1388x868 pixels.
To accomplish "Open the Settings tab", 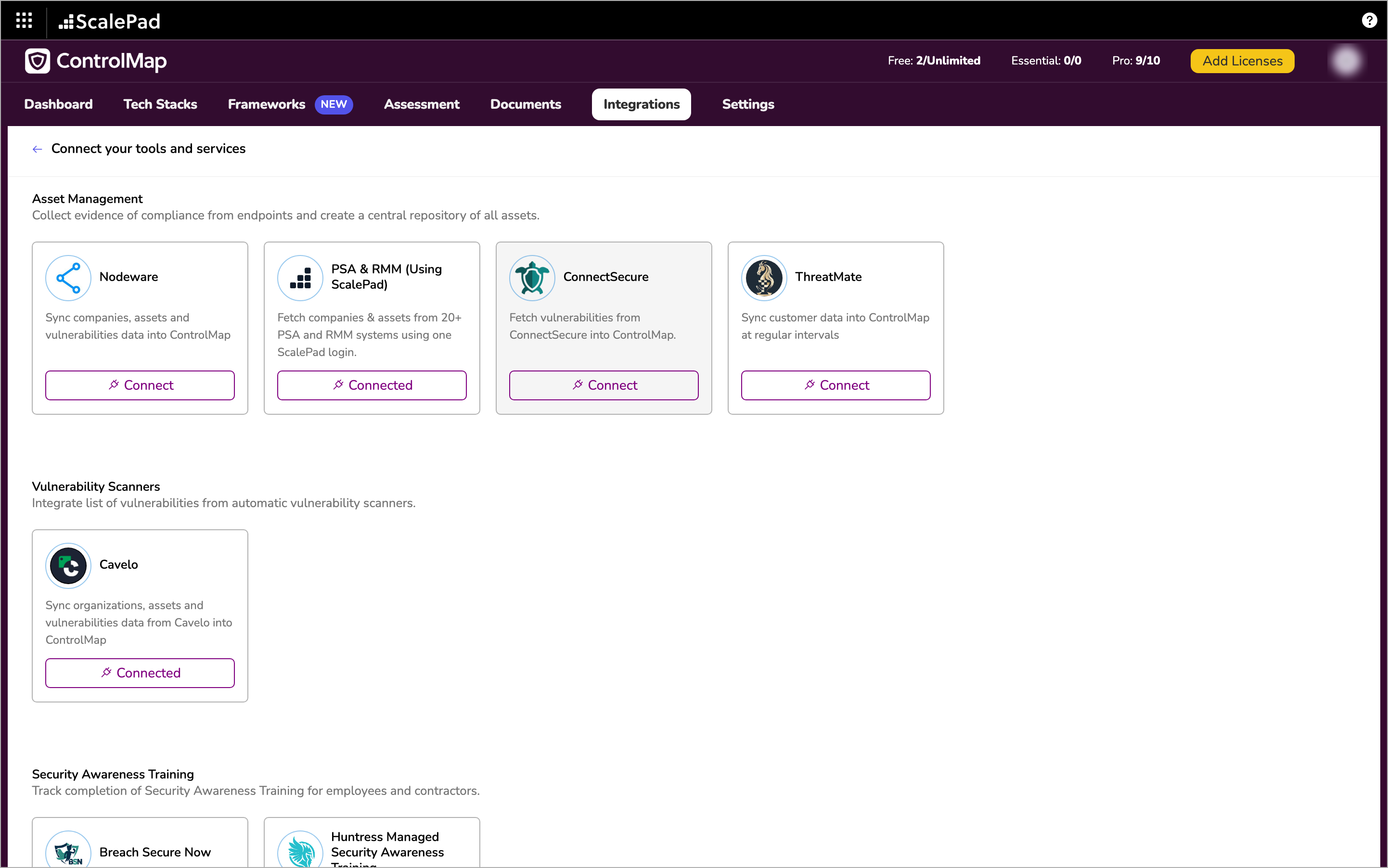I will click(x=748, y=104).
